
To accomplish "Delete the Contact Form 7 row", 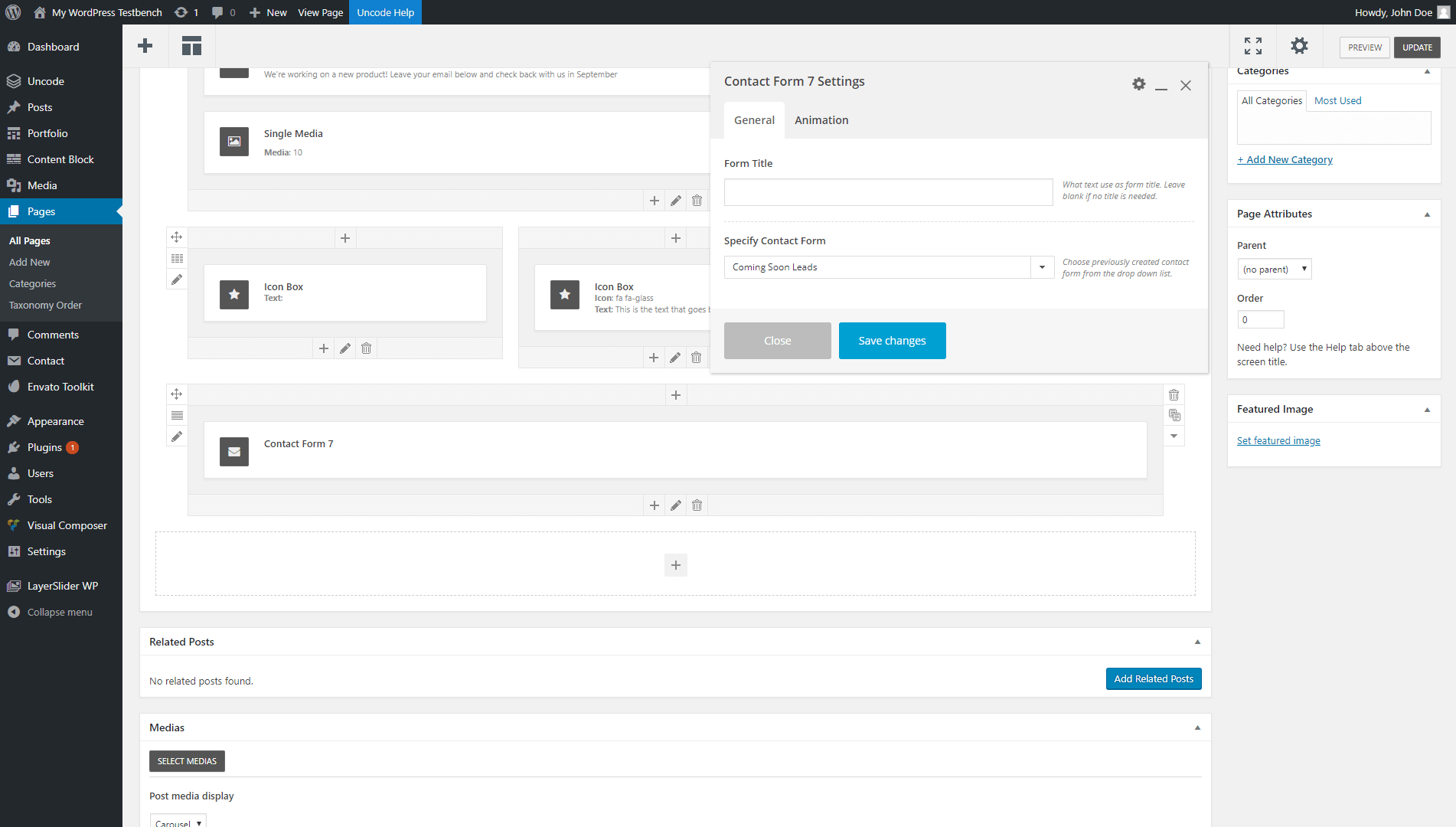I will pyautogui.click(x=1174, y=395).
